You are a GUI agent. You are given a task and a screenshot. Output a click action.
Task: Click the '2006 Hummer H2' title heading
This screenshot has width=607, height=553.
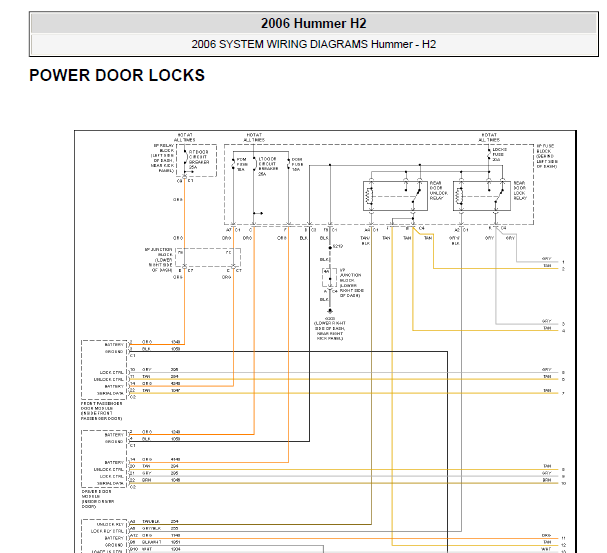(313, 23)
